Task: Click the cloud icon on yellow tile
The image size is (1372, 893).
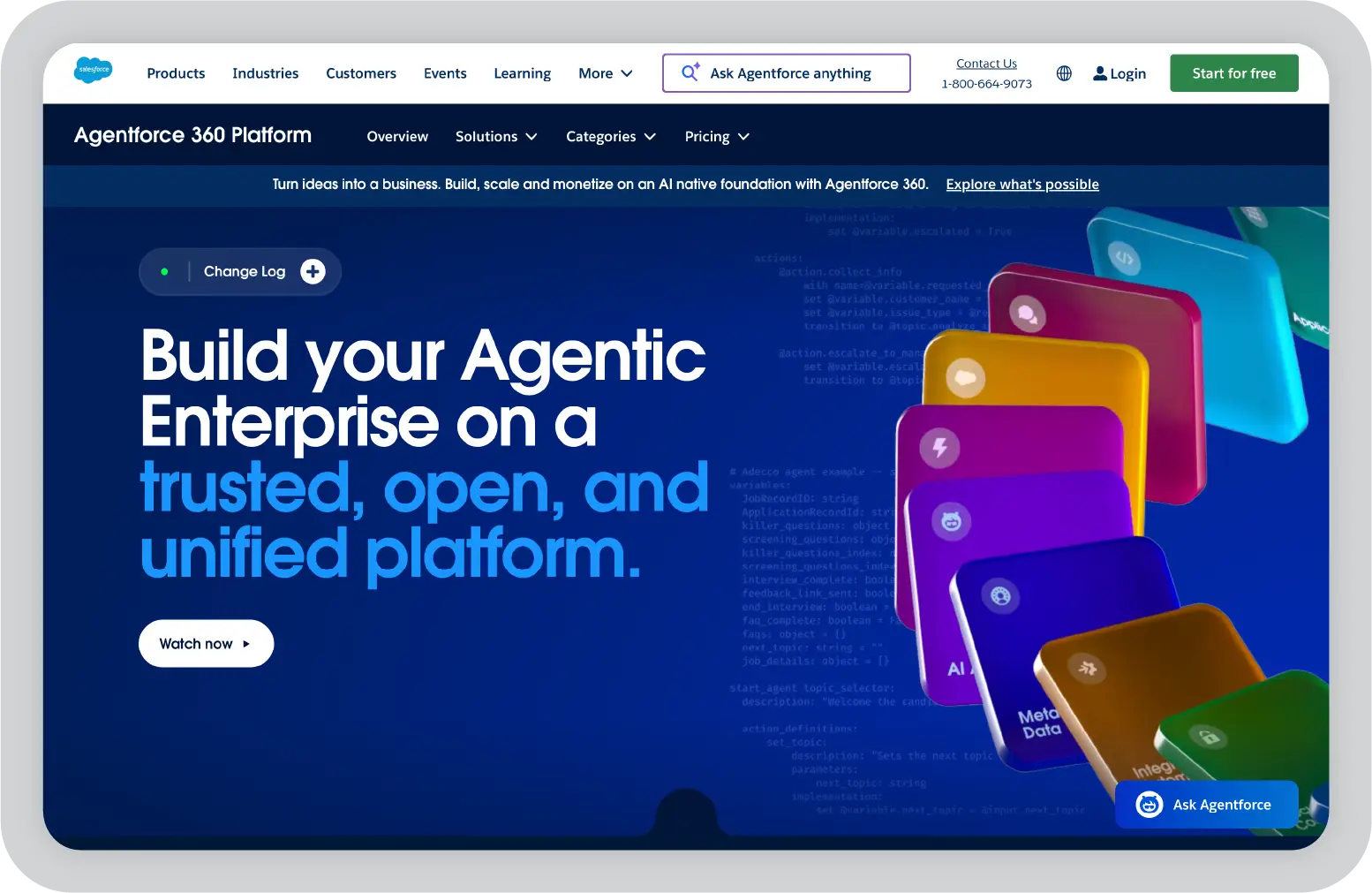Action: 965,378
